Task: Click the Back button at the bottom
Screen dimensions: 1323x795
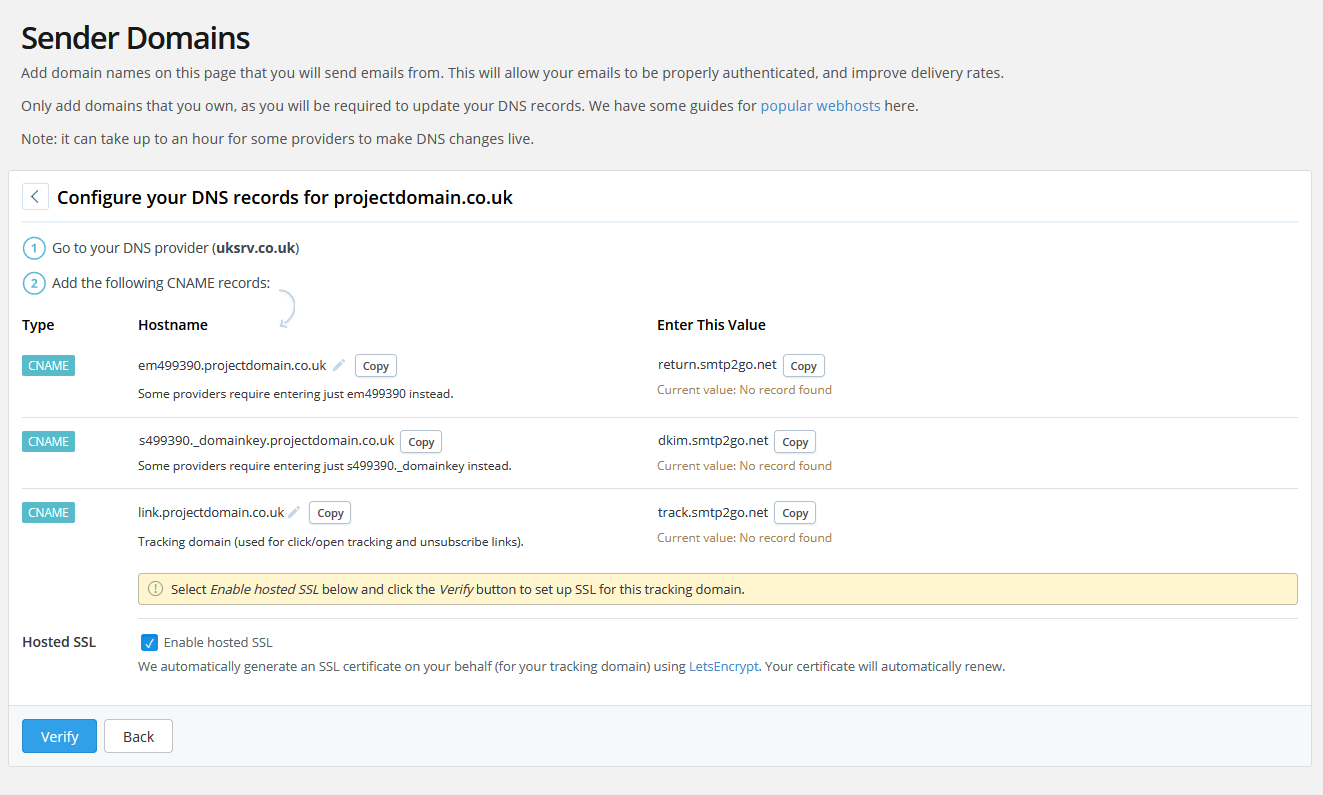Action: click(x=138, y=736)
